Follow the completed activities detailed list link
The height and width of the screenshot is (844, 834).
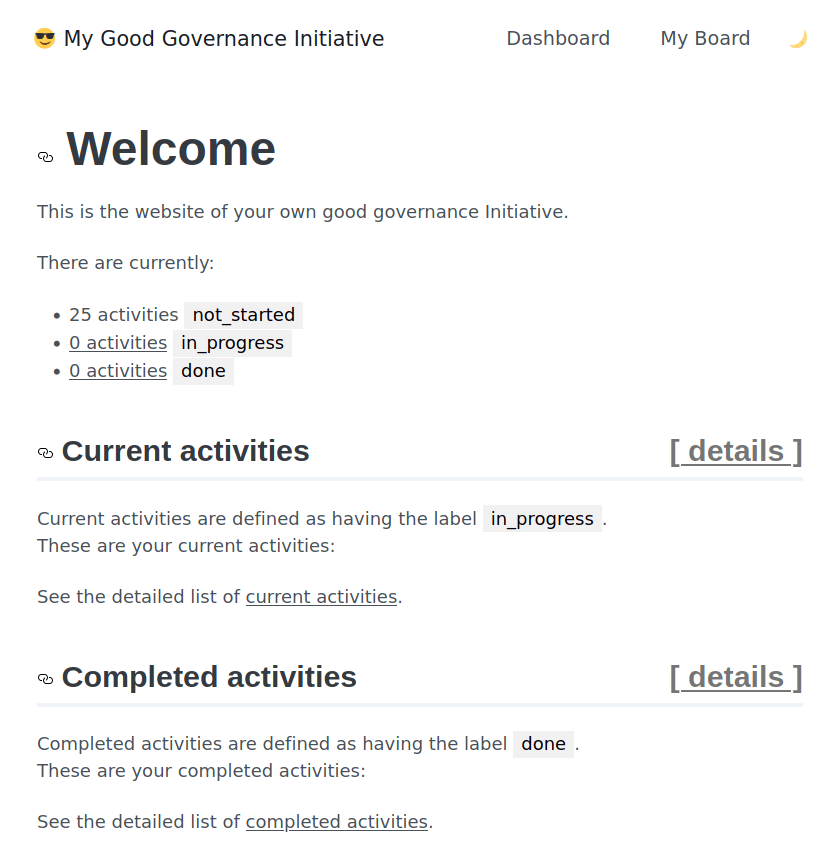336,821
